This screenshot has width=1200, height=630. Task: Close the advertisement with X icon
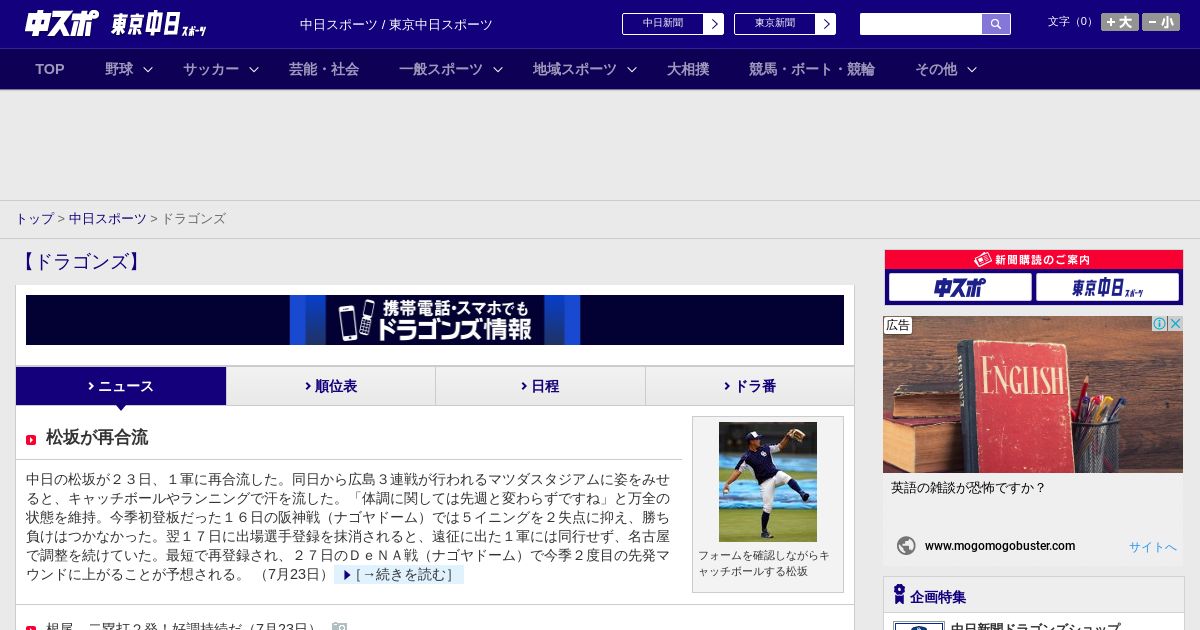click(1176, 324)
